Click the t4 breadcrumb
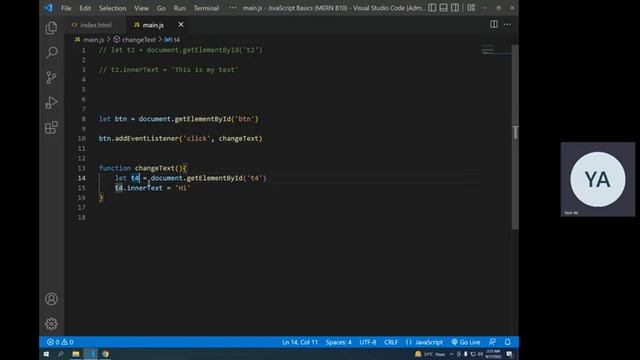Image resolution: width=640 pixels, height=360 pixels. coord(172,40)
